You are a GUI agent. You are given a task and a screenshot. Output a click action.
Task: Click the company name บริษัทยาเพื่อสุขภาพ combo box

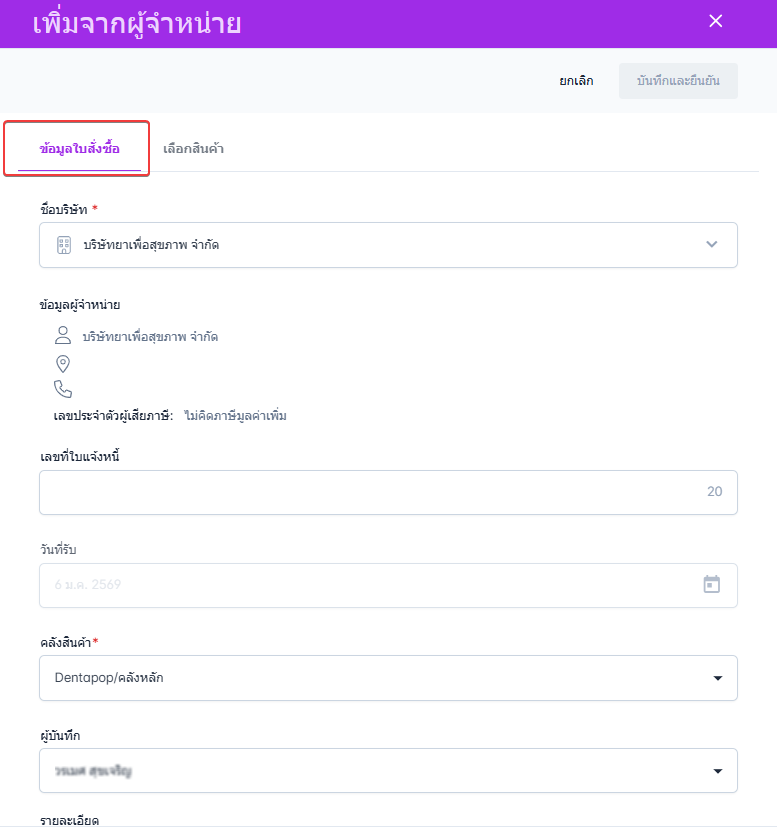tap(388, 245)
